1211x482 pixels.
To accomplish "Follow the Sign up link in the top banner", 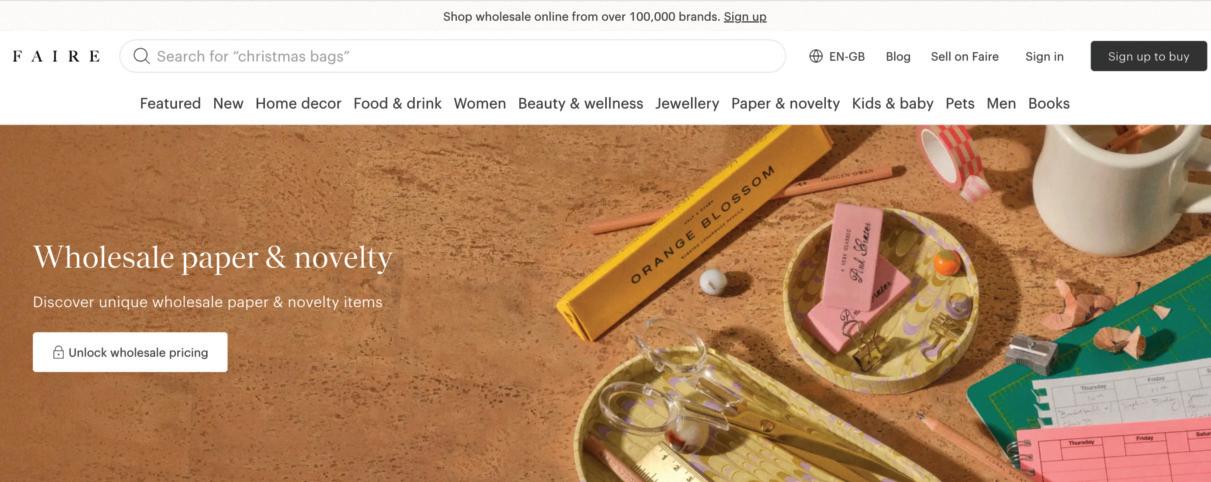I will pyautogui.click(x=745, y=16).
